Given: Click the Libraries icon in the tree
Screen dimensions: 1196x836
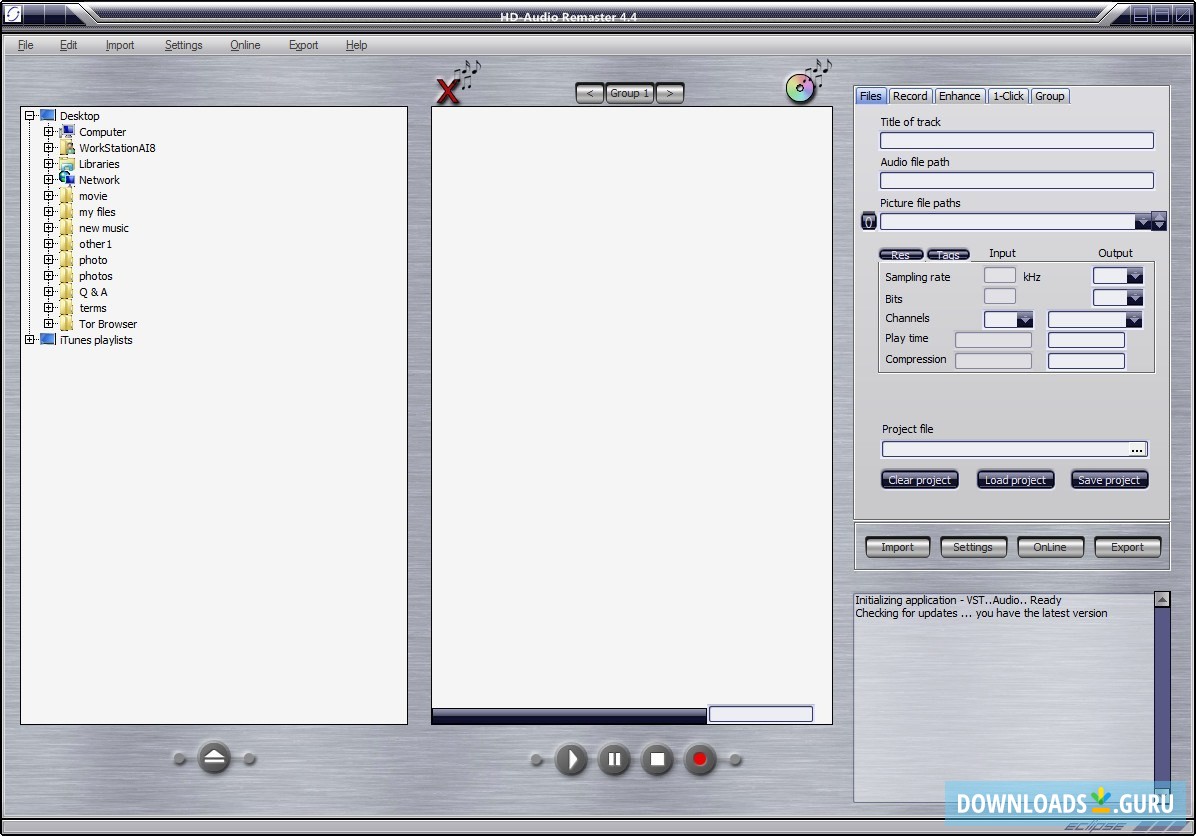Looking at the screenshot, I should coord(67,163).
